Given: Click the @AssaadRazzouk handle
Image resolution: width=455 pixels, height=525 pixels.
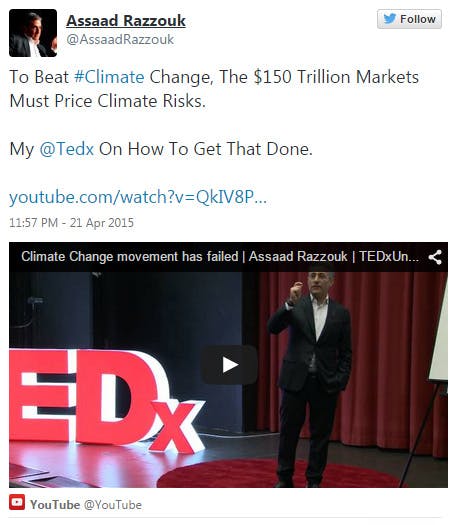Looking at the screenshot, I should pos(120,39).
